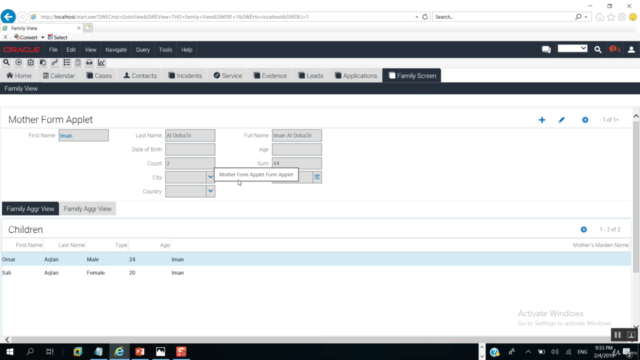Open the Windows Start button

[x=9, y=351]
